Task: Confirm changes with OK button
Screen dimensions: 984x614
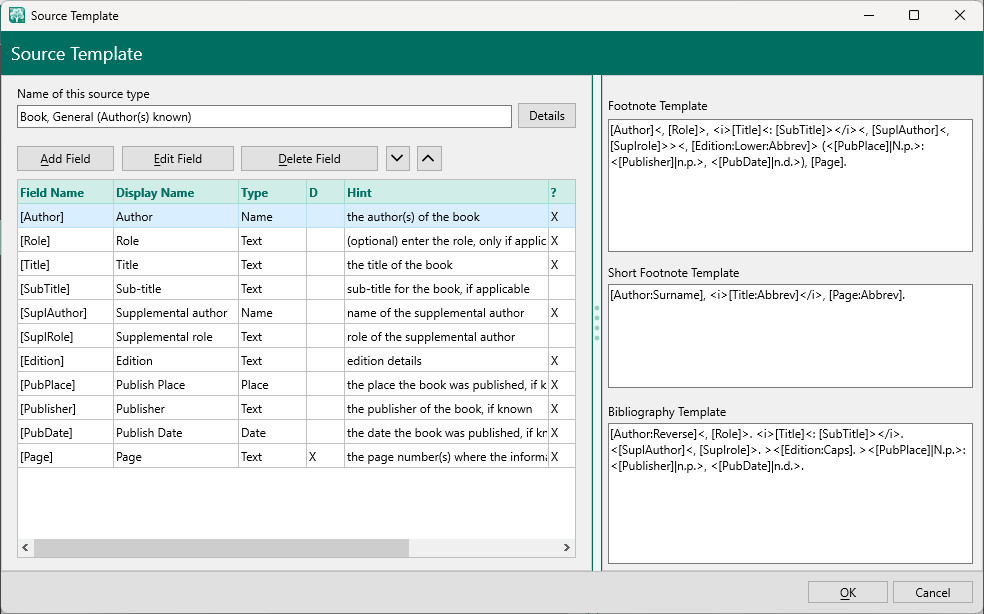Action: point(847,593)
